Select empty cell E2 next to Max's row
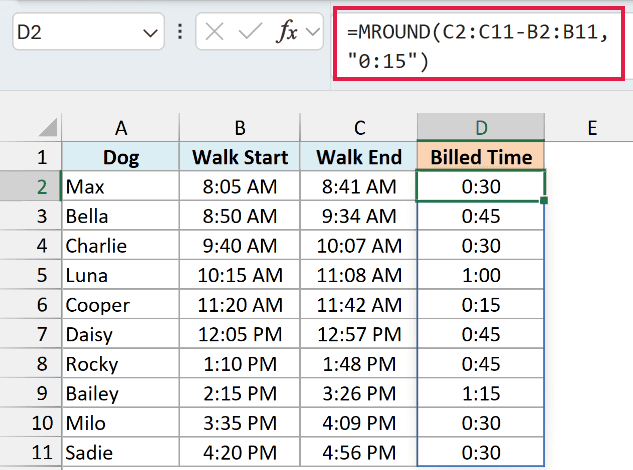This screenshot has height=470, width=633. click(589, 186)
